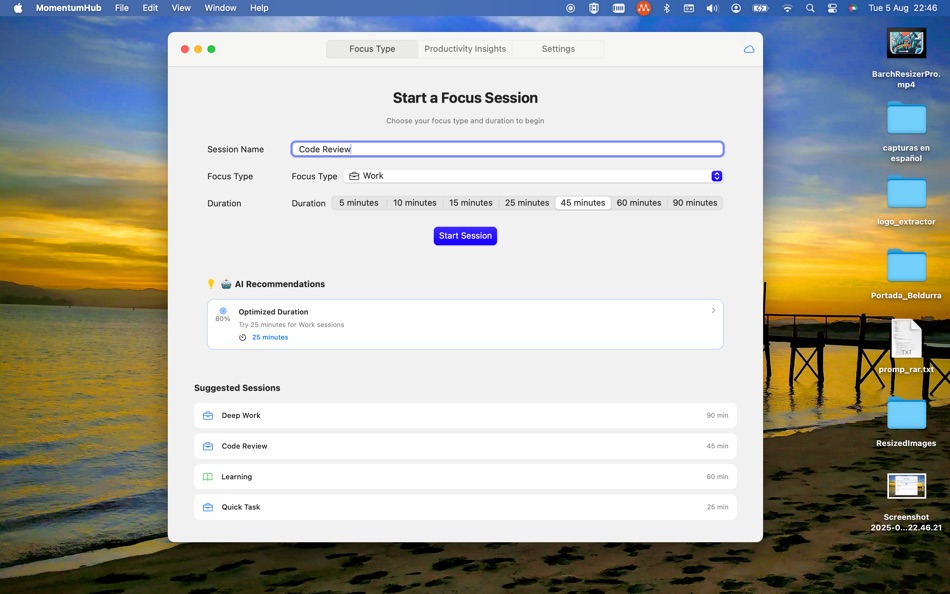This screenshot has height=594, width=950.
Task: Select the 60 minutes duration option
Action: [x=639, y=202]
